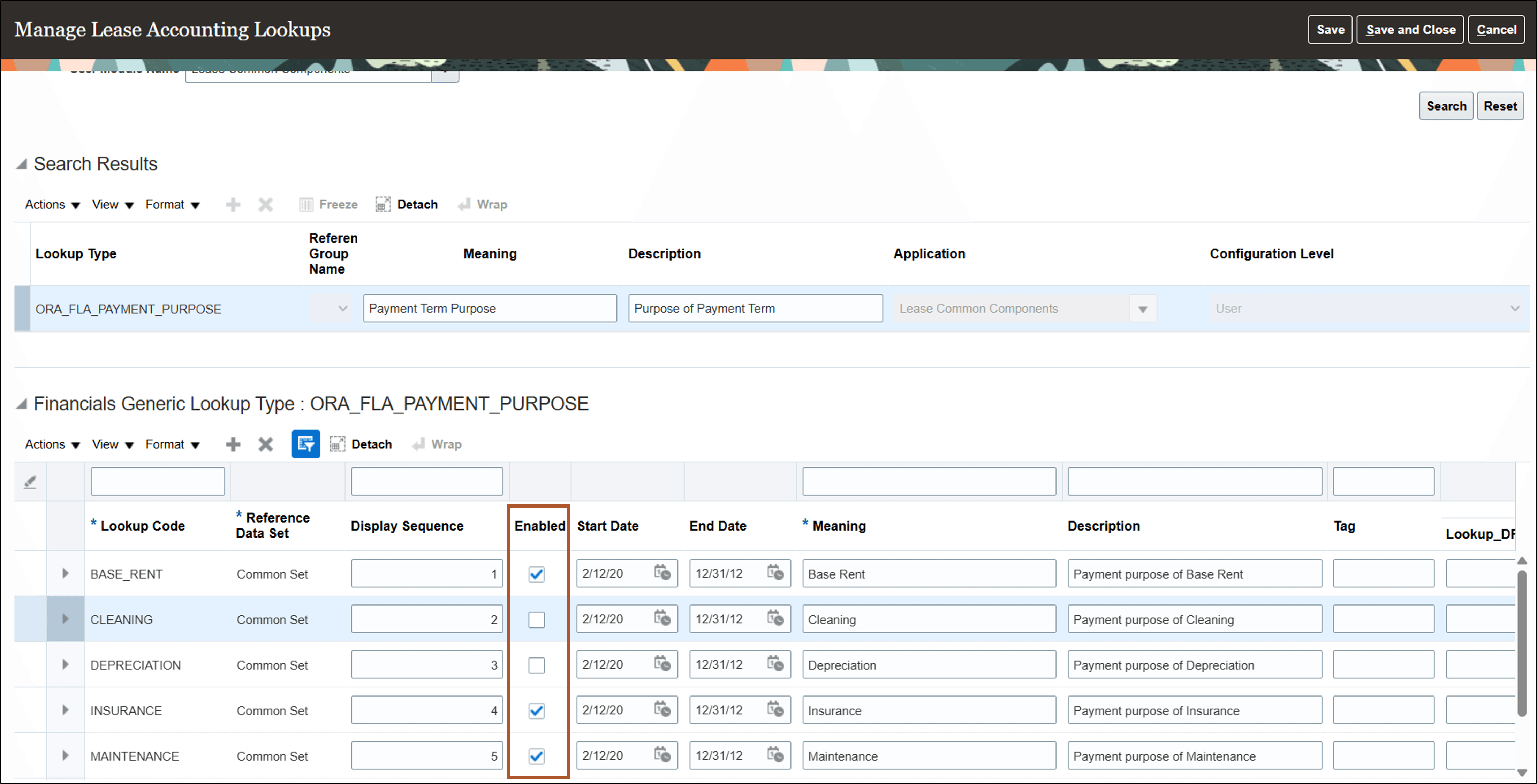The width and height of the screenshot is (1537, 784).
Task: Expand the CLEANING row details
Action: tap(65, 619)
